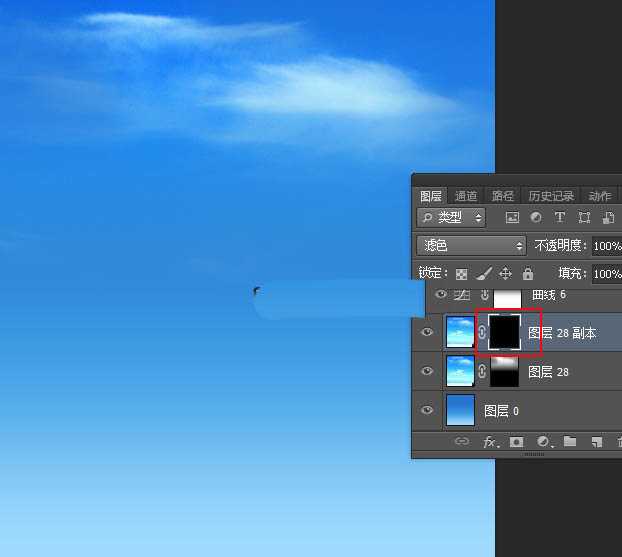Image resolution: width=622 pixels, height=557 pixels.
Task: Click the lock position move icon
Action: click(x=505, y=273)
